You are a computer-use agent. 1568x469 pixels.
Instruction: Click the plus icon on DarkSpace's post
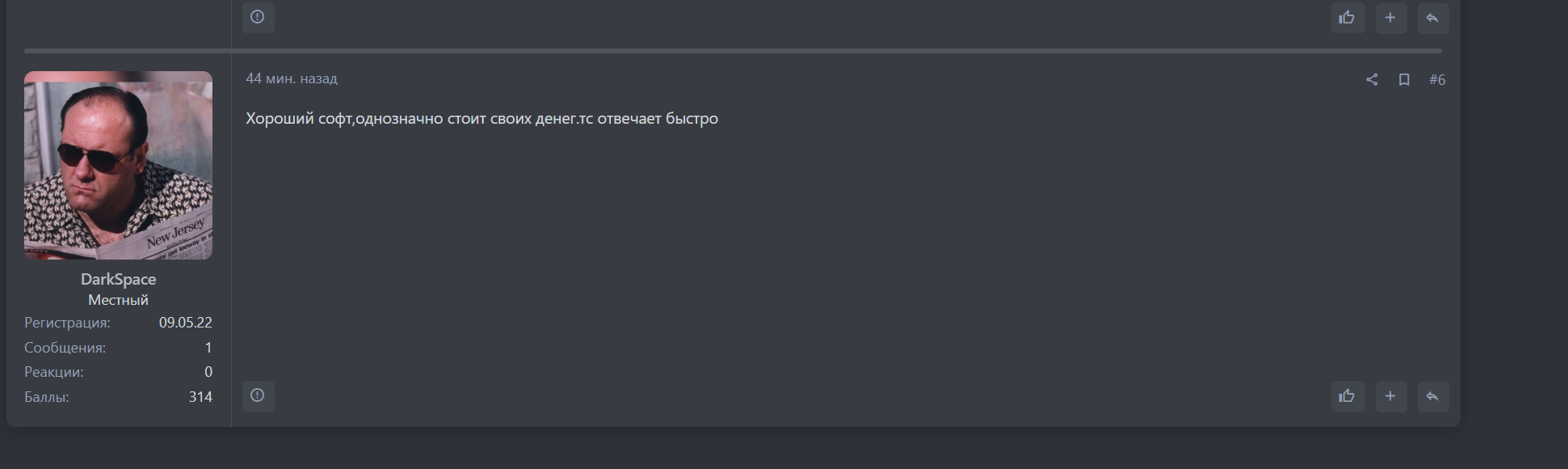1390,396
